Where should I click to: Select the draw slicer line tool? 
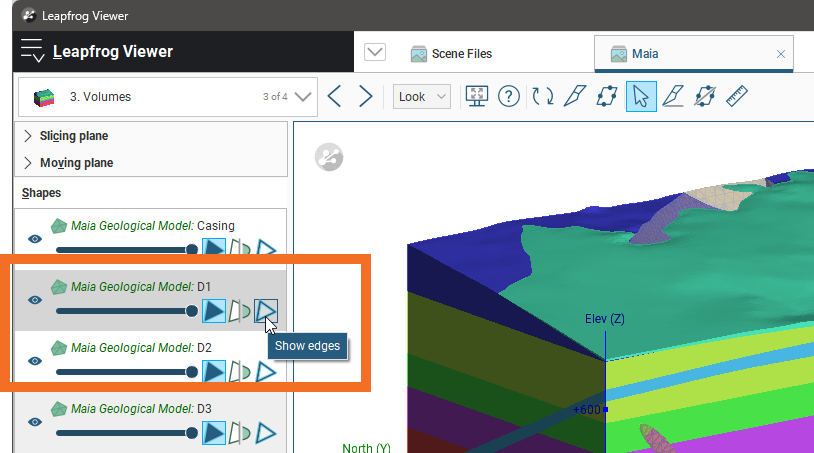575,97
